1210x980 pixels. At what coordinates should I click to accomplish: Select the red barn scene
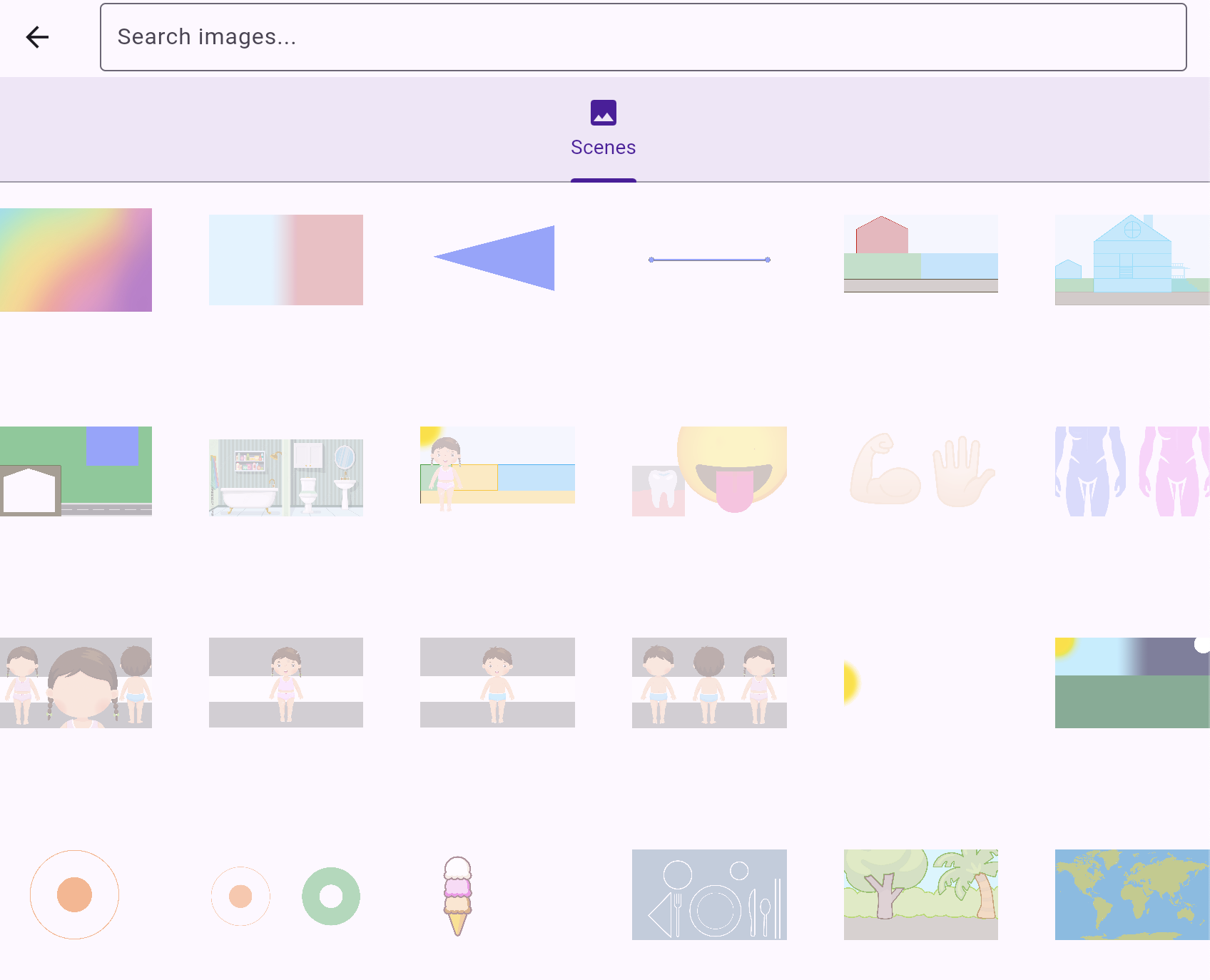920,254
